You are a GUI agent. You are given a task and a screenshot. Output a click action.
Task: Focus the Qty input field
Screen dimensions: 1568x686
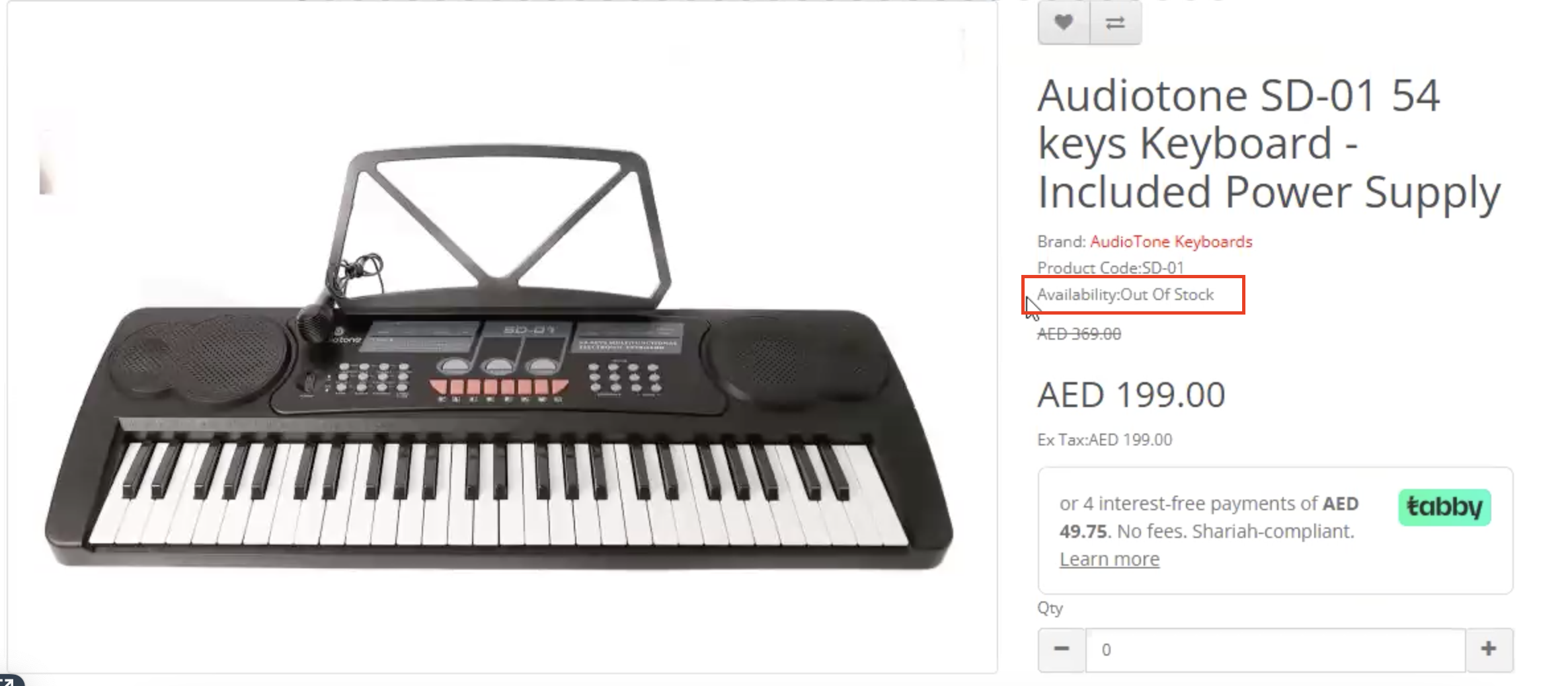1275,650
